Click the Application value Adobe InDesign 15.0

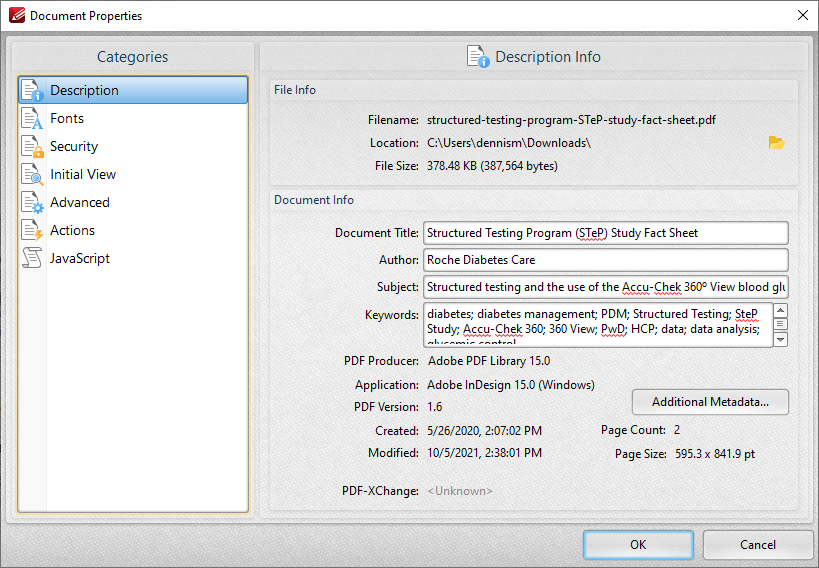(511, 385)
